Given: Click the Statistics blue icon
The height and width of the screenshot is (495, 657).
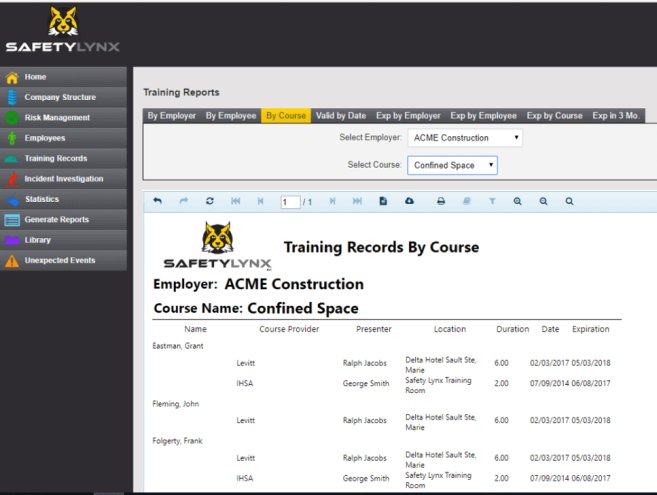Looking at the screenshot, I should (12, 200).
